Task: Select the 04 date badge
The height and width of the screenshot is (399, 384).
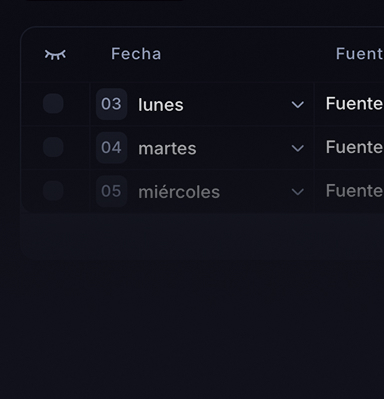Action: coord(111,148)
